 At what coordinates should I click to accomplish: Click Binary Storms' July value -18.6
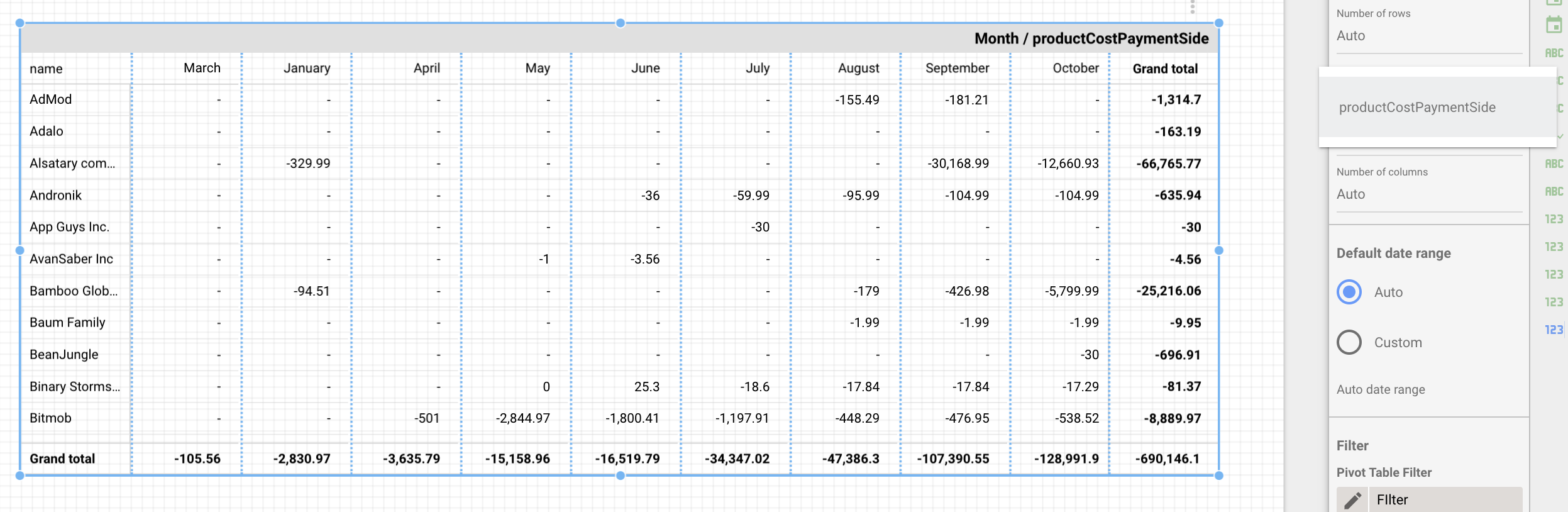[754, 387]
